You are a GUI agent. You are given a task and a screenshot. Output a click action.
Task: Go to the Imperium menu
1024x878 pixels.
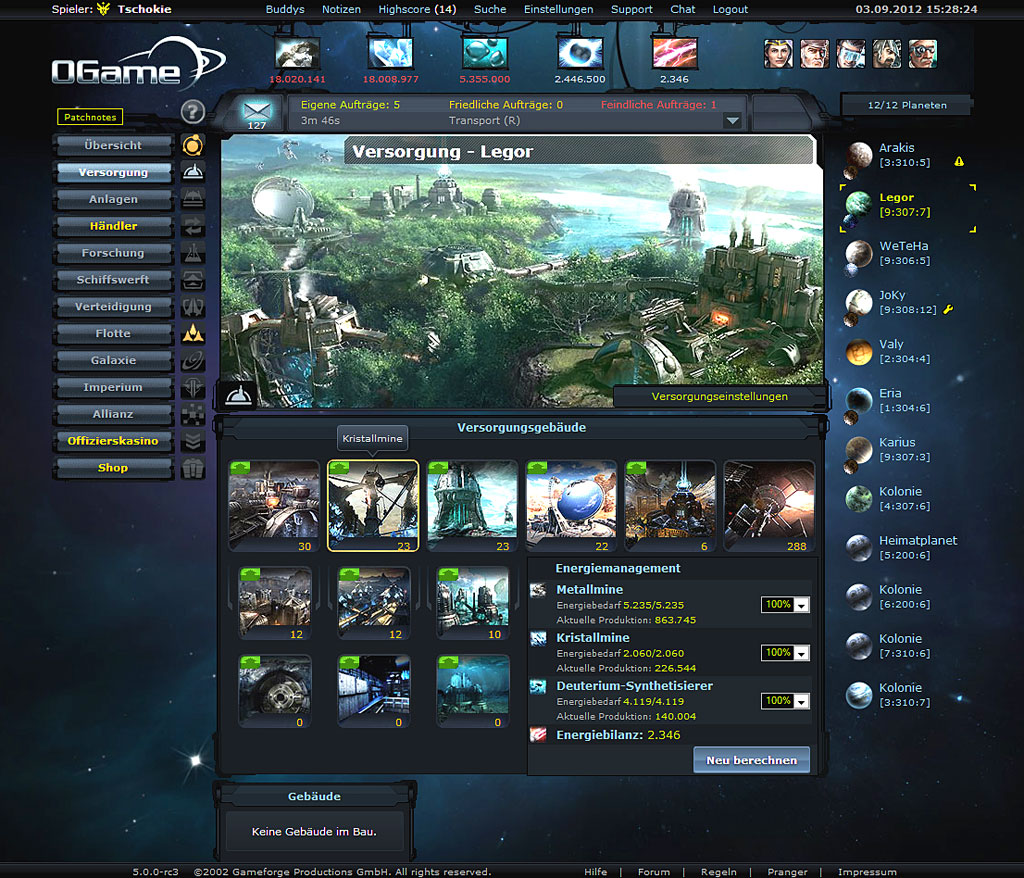(x=113, y=387)
